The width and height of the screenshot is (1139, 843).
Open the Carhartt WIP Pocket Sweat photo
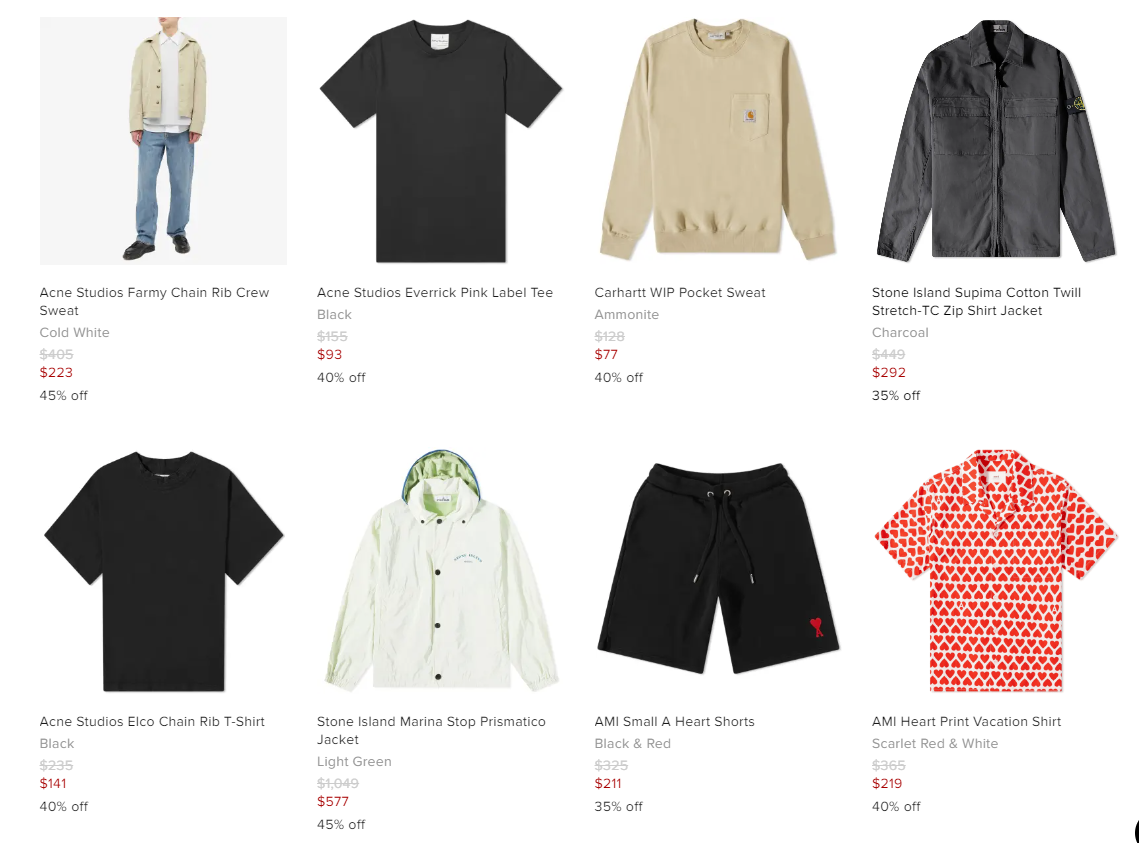[x=718, y=141]
